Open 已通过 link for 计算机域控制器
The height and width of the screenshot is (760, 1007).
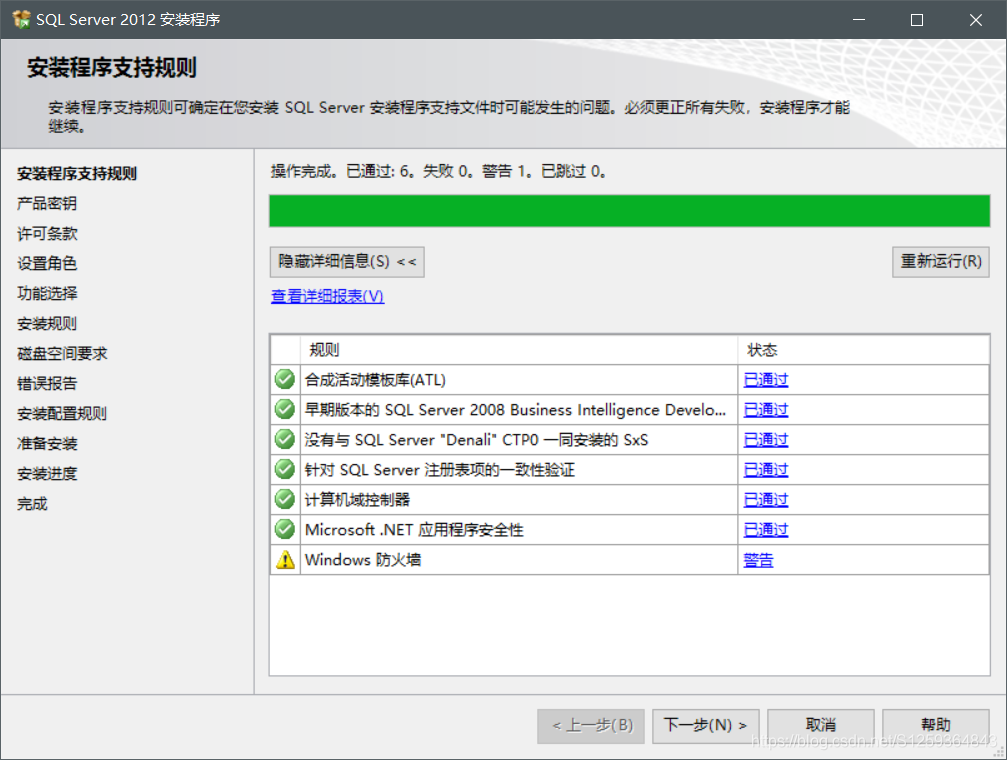(766, 500)
